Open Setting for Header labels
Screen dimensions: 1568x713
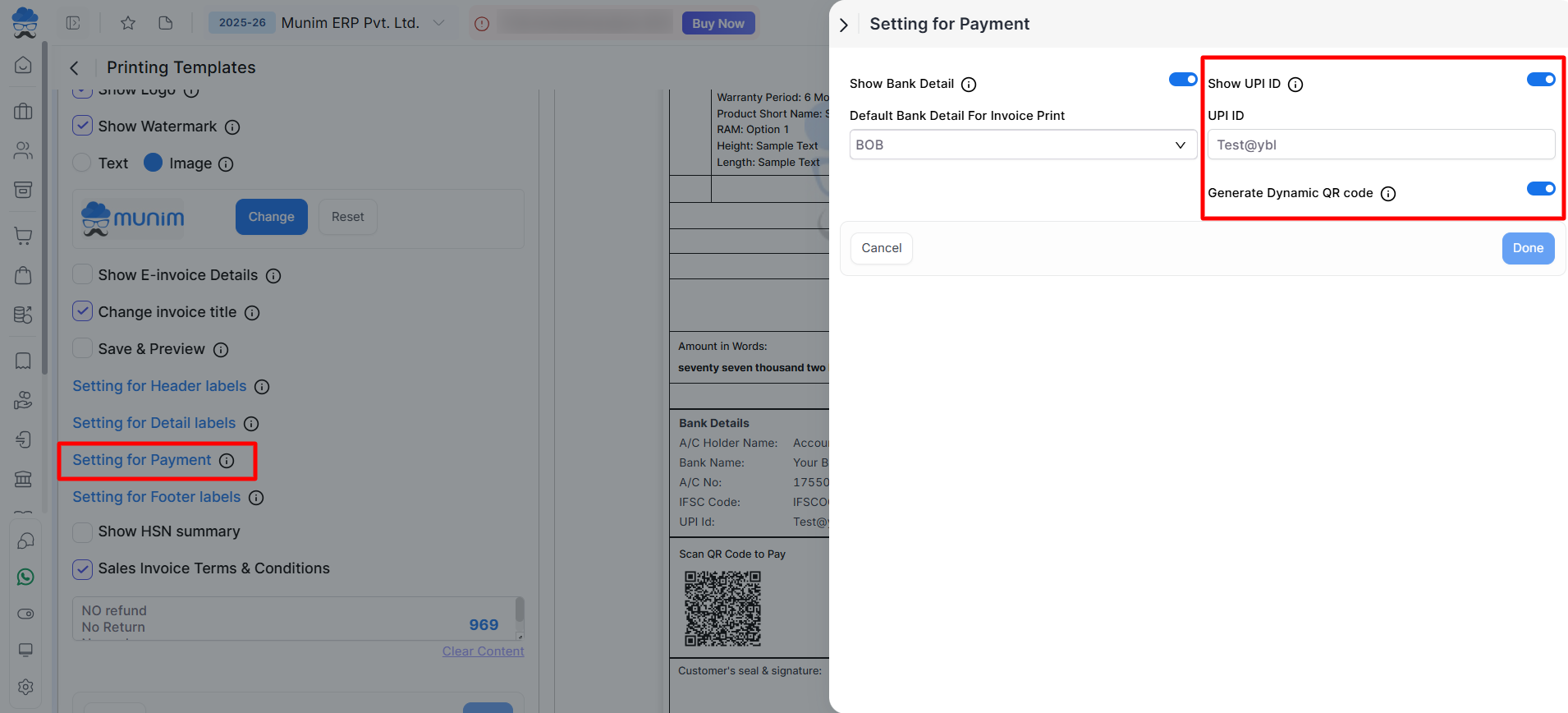(159, 386)
